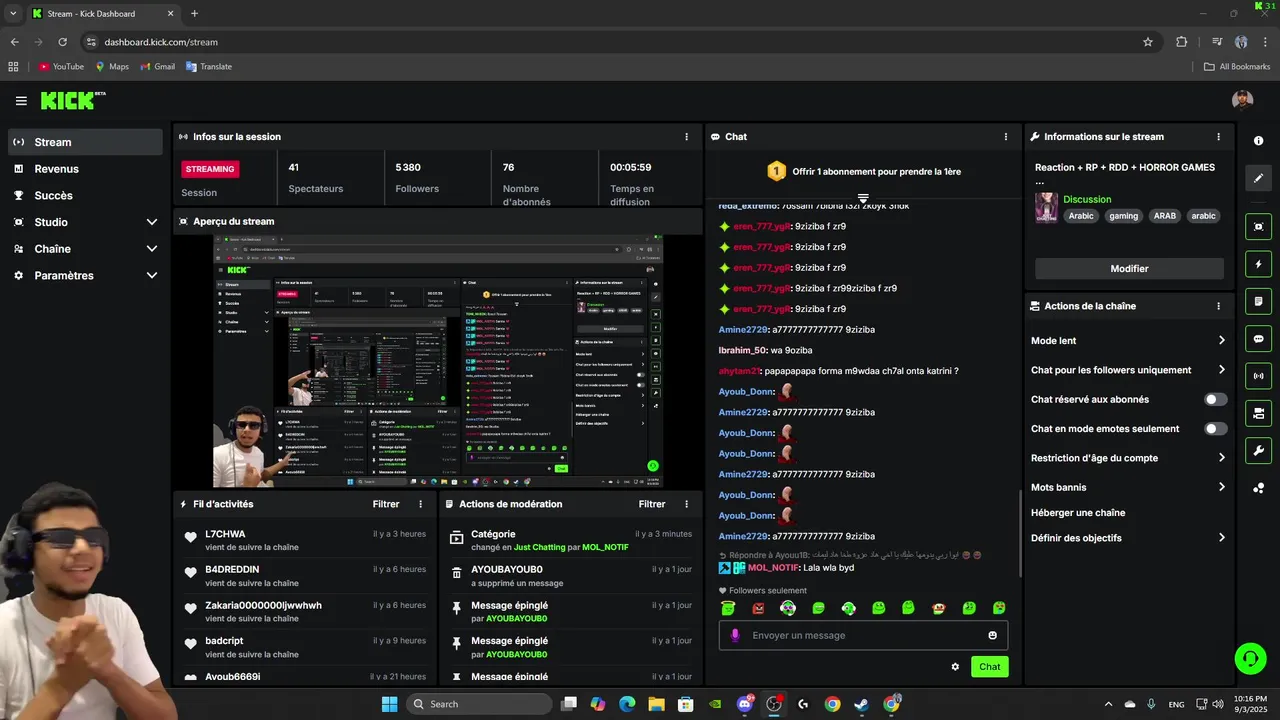This screenshot has height=720, width=1280.
Task: Open Discord from the taskbar
Action: point(744,704)
